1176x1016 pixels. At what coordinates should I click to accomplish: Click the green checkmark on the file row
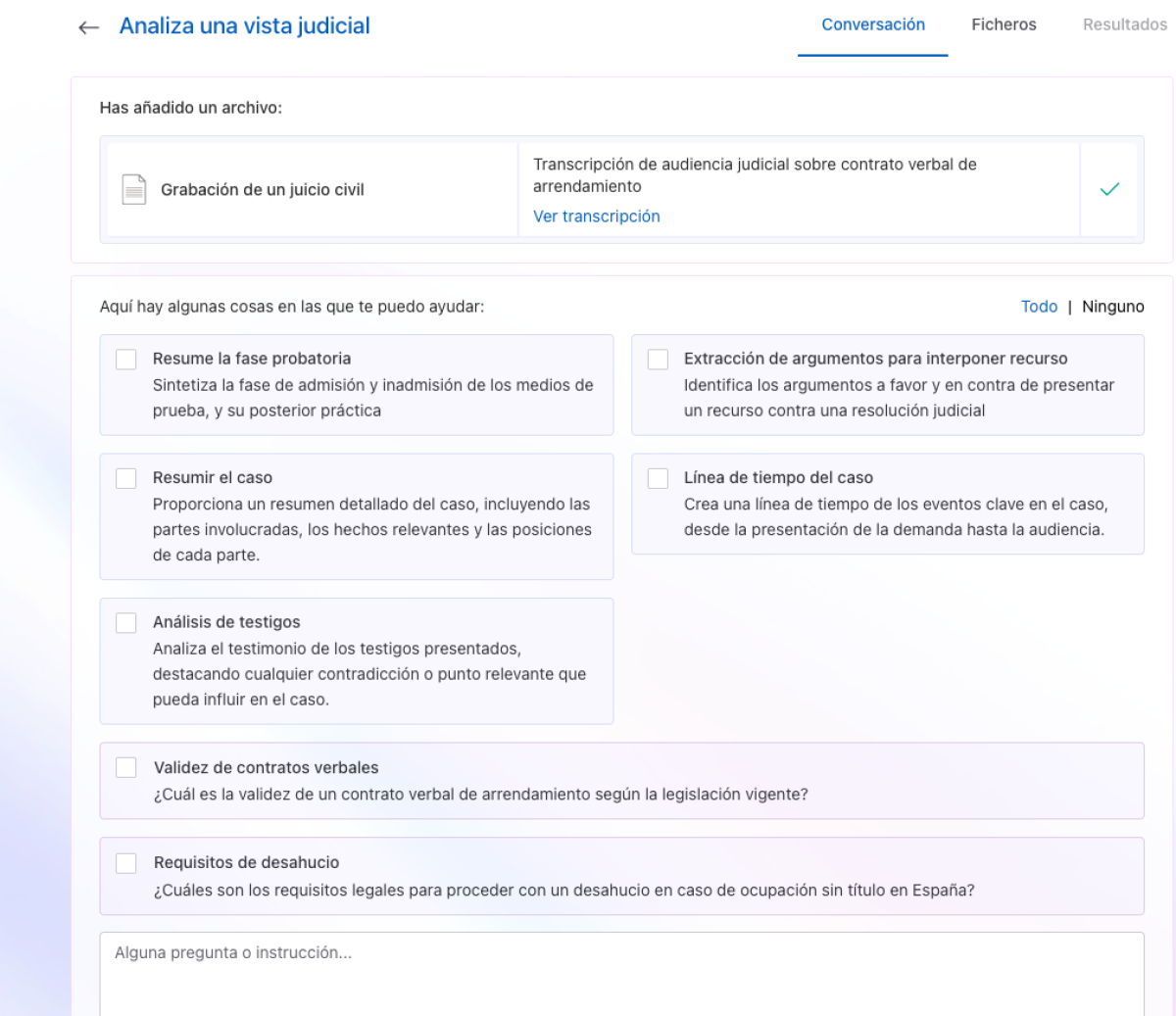(x=1109, y=189)
